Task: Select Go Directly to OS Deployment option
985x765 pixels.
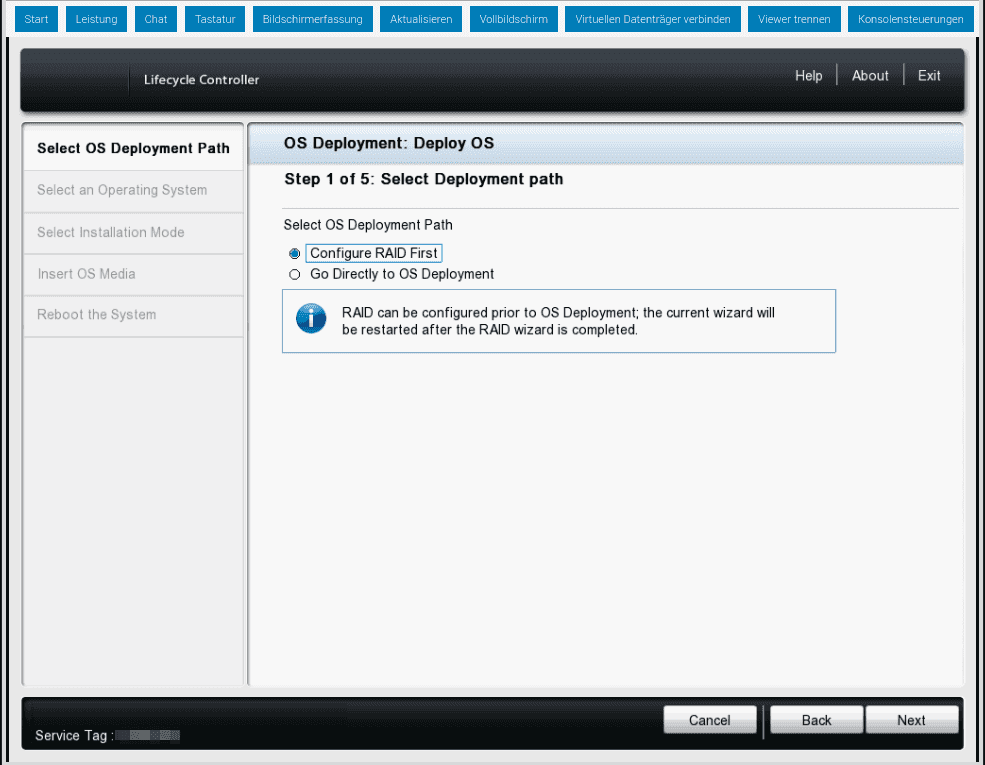Action: pos(295,274)
